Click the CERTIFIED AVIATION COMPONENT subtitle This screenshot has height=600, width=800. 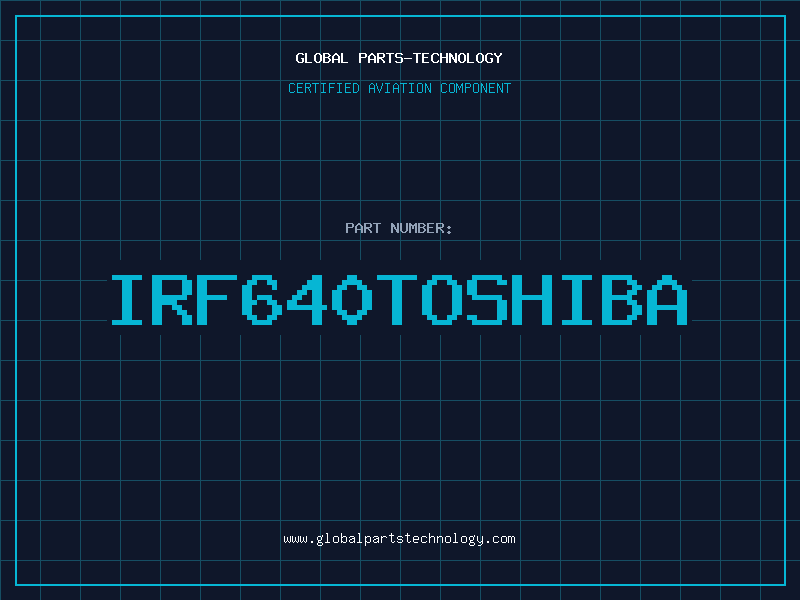tap(399, 88)
